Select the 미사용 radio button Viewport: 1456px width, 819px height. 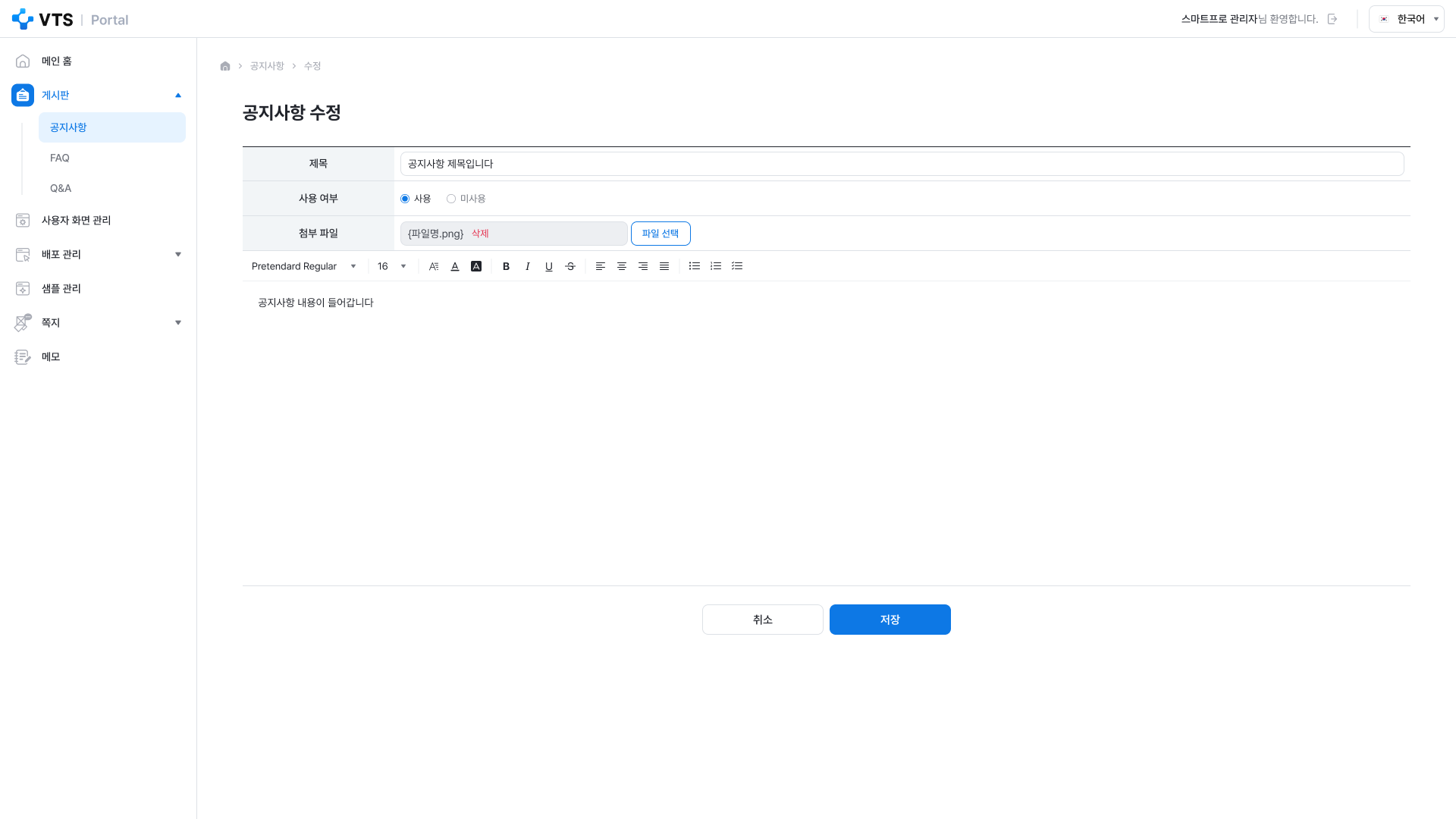click(451, 199)
